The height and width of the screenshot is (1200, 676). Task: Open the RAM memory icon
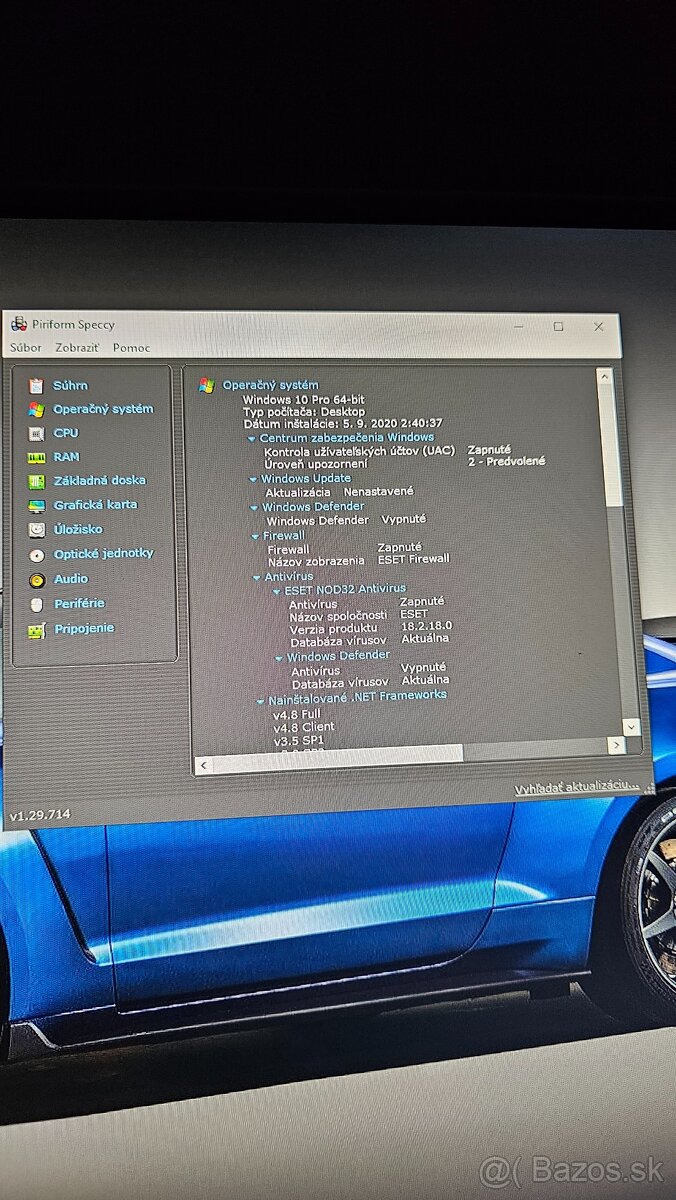coord(36,457)
